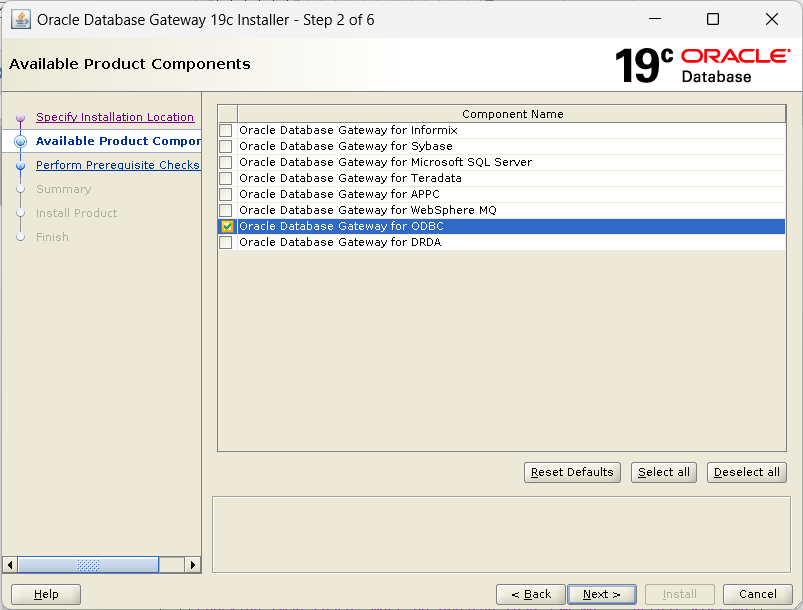Select the Available Product Components step
Image resolution: width=803 pixels, height=610 pixels.
[x=118, y=141]
